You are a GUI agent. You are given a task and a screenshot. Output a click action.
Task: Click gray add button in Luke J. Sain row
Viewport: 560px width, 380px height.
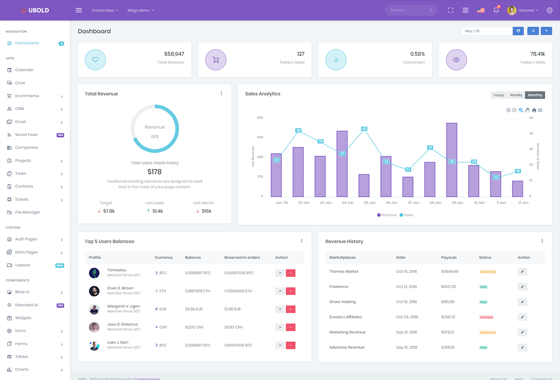280,345
